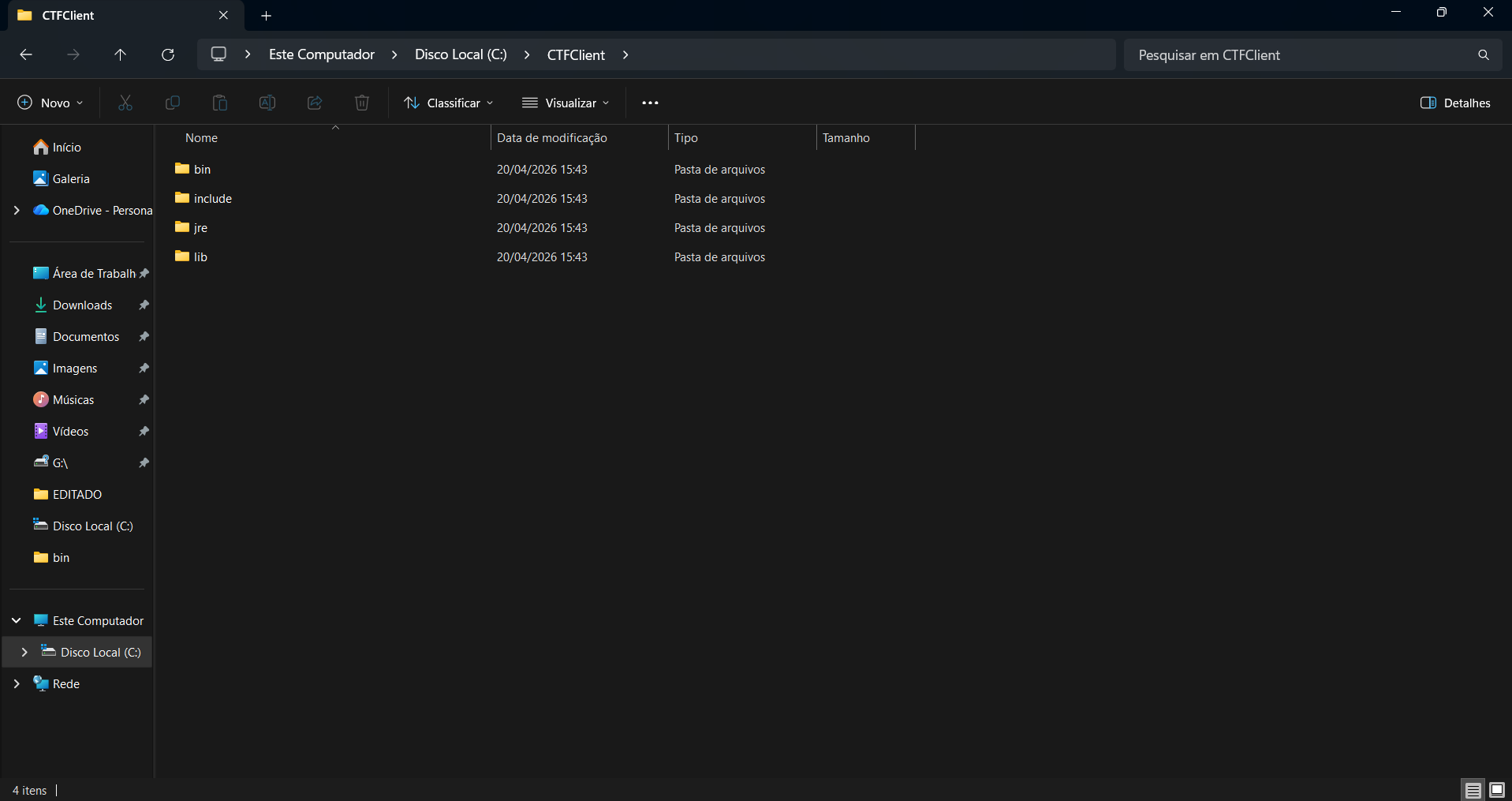Expand the Disco Local (C:) tree node

(x=24, y=652)
